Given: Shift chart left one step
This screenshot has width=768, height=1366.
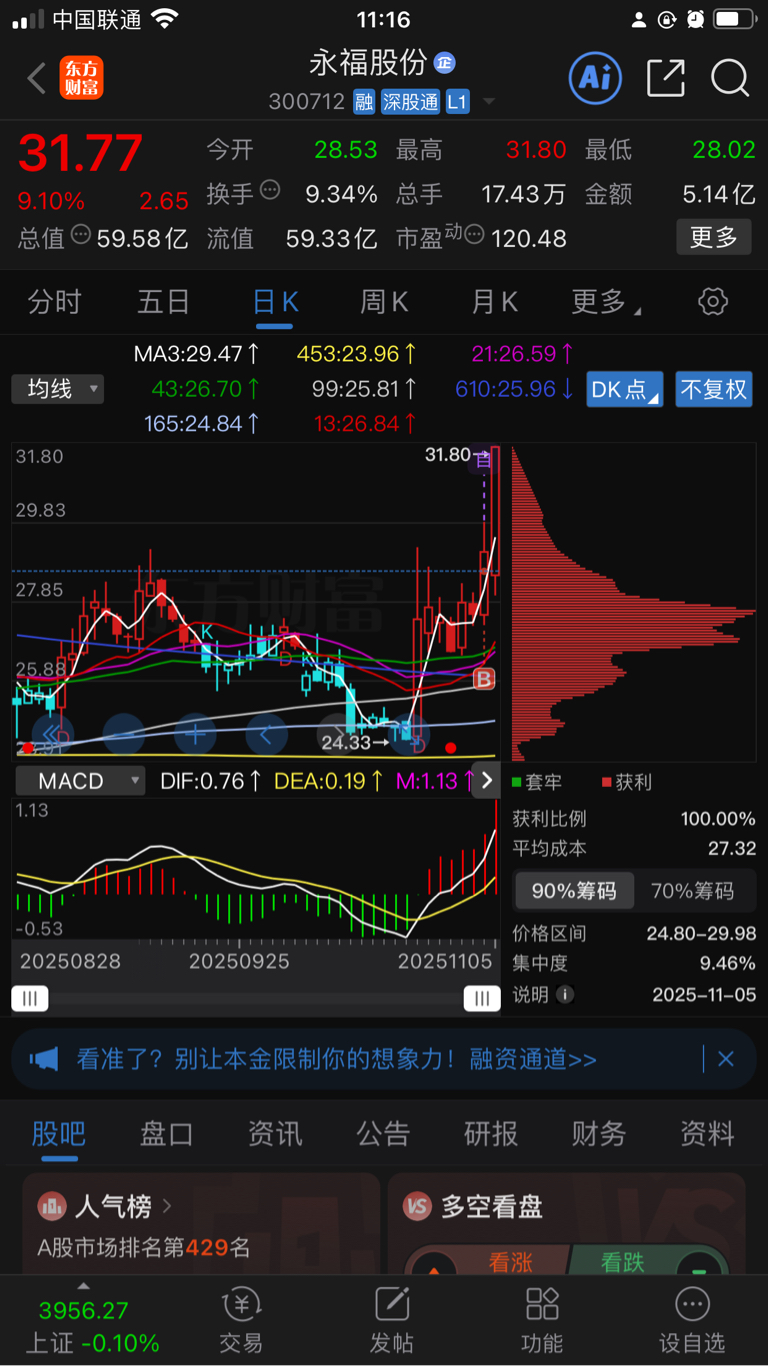Looking at the screenshot, I should pos(267,734).
